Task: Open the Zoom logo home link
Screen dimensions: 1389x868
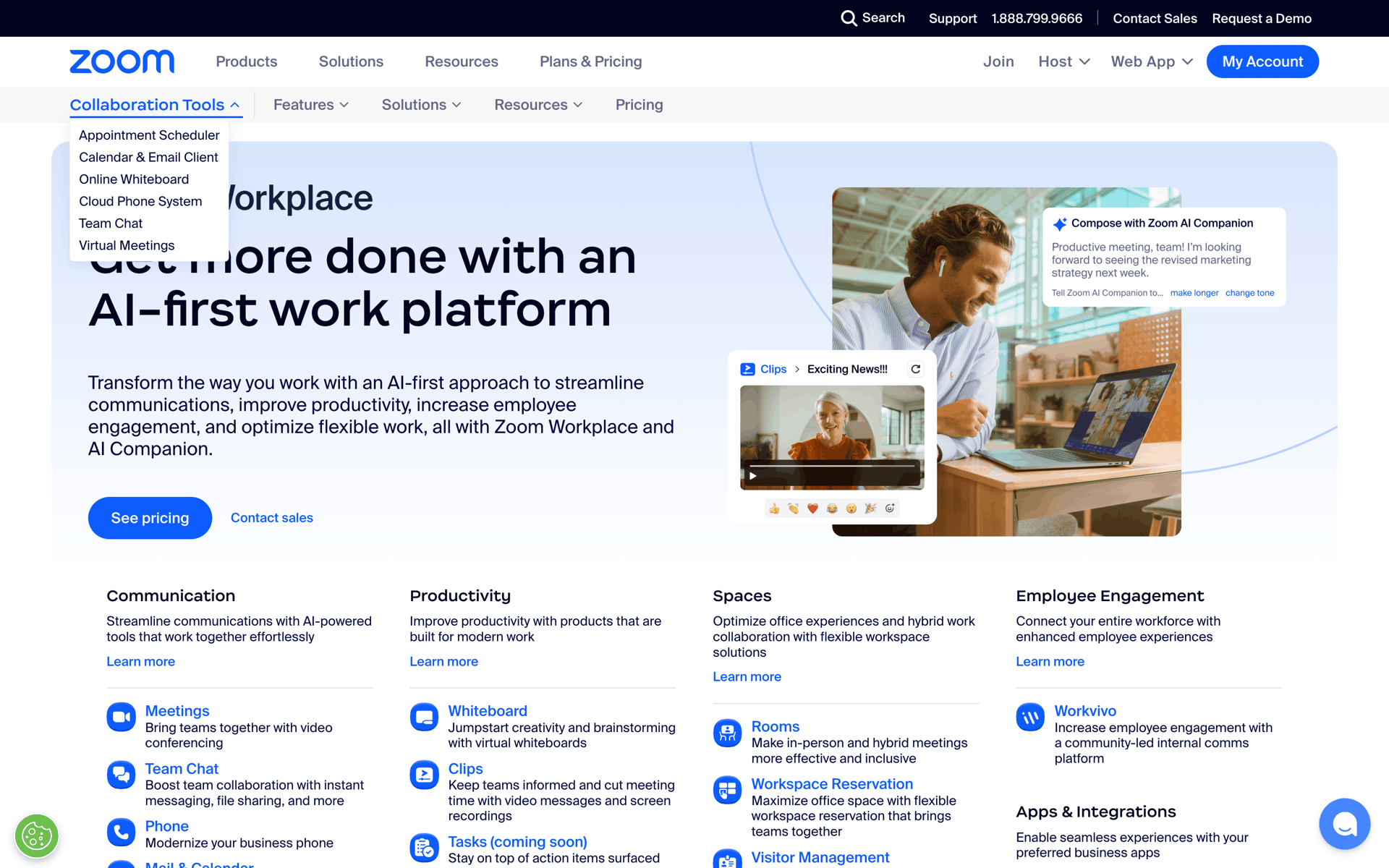Action: point(122,61)
